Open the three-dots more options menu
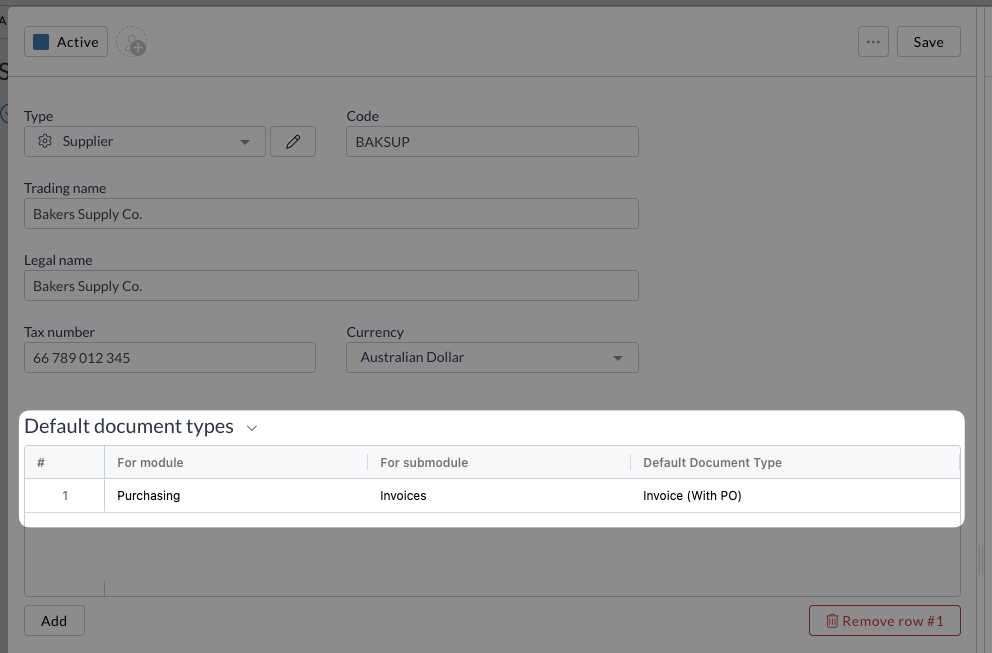The width and height of the screenshot is (992, 653). [873, 42]
